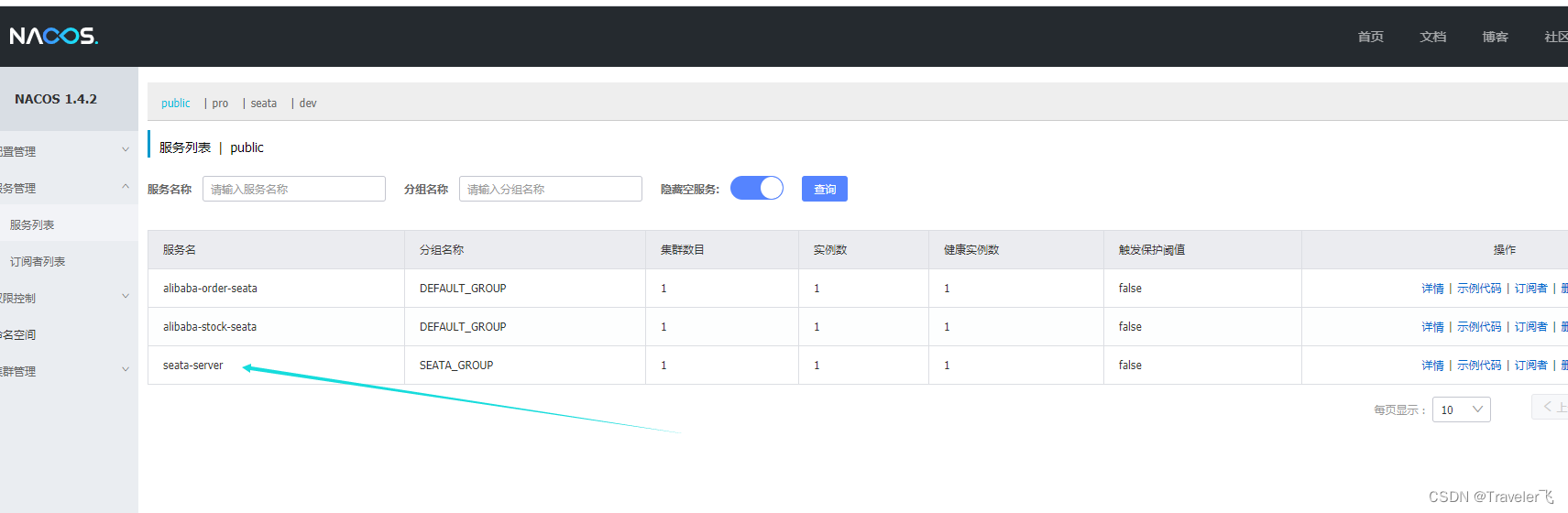Open 示例代码 for seata-server
This screenshot has width=1568, height=513.
(1479, 365)
